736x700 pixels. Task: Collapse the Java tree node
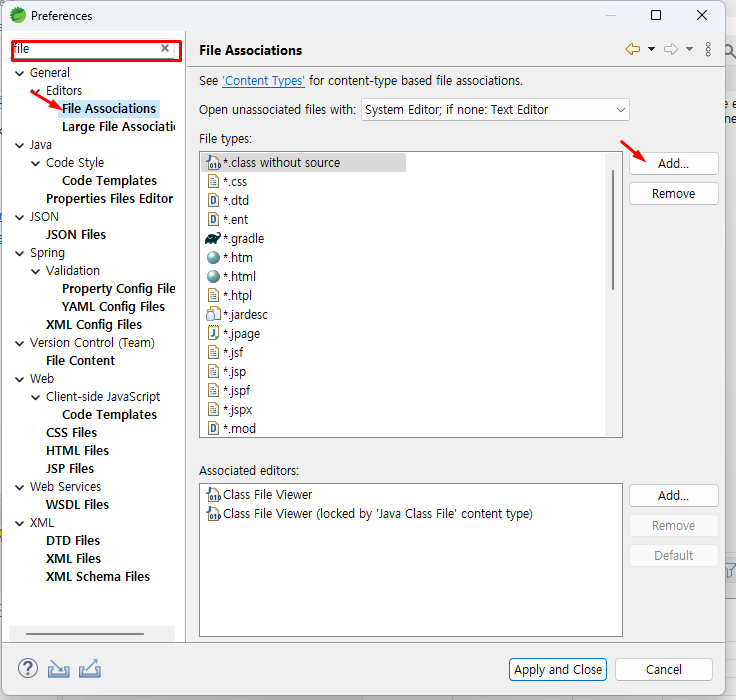pyautogui.click(x=20, y=145)
